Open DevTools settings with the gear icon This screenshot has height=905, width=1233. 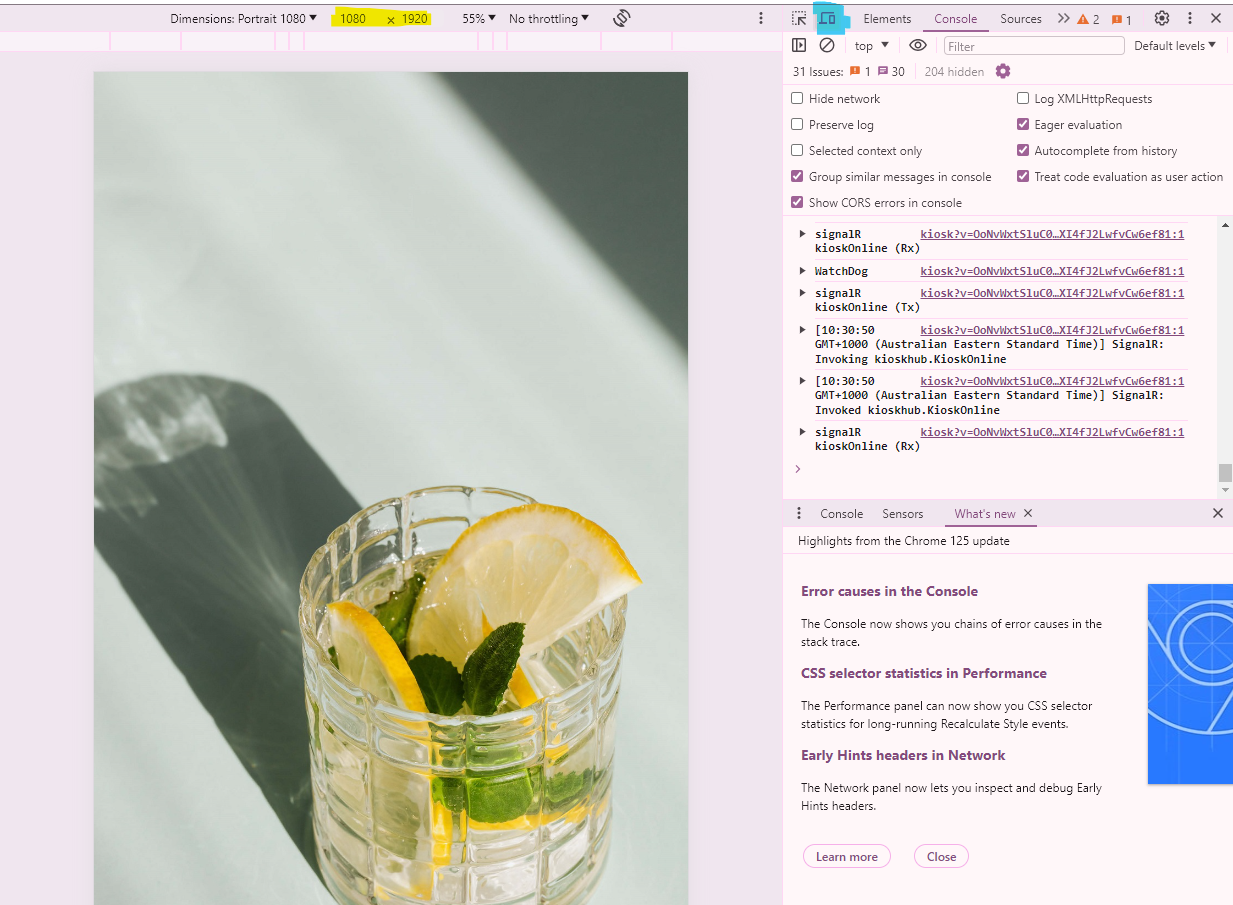tap(1161, 18)
